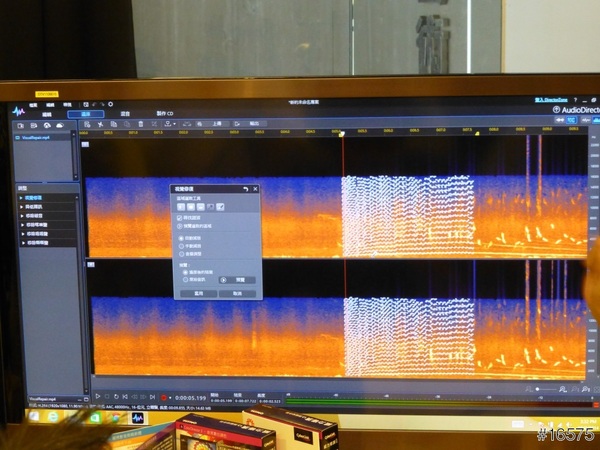Select the second radio option, manual attenuation
Viewport: 600px width, 450px height.
181,246
